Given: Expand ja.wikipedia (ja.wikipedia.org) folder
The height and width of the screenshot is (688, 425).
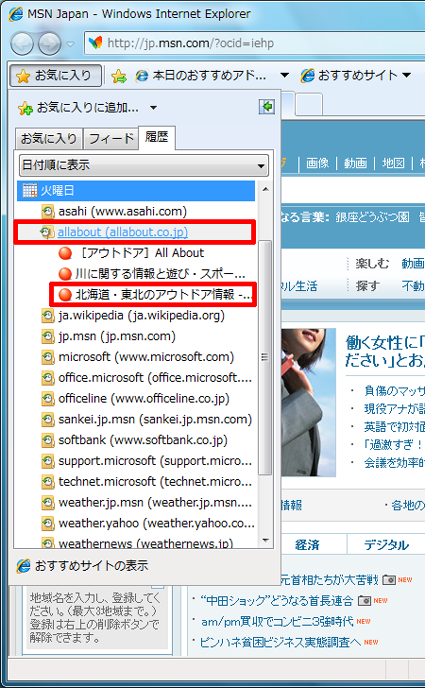Looking at the screenshot, I should [x=132, y=315].
